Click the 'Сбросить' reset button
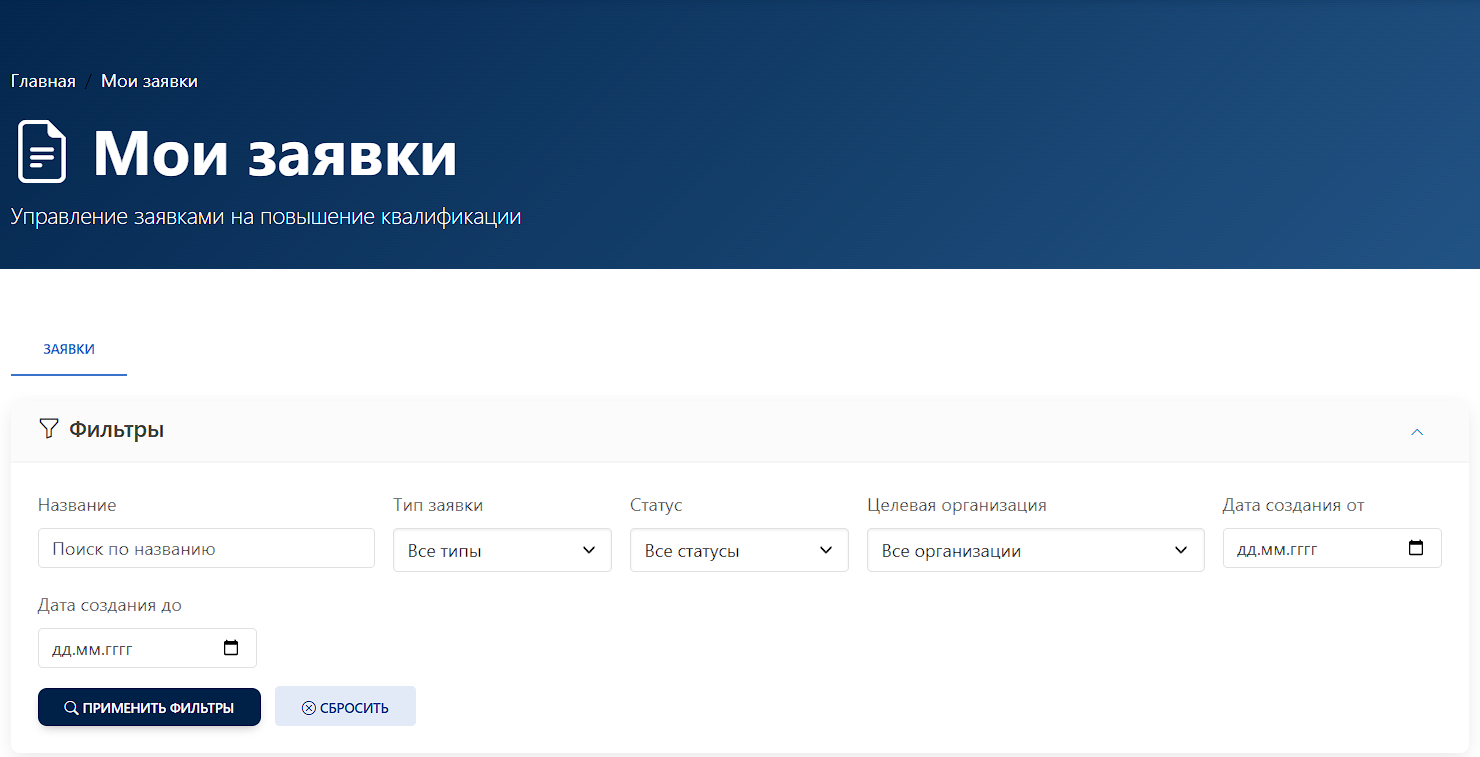Image resolution: width=1480 pixels, height=757 pixels. (x=345, y=707)
